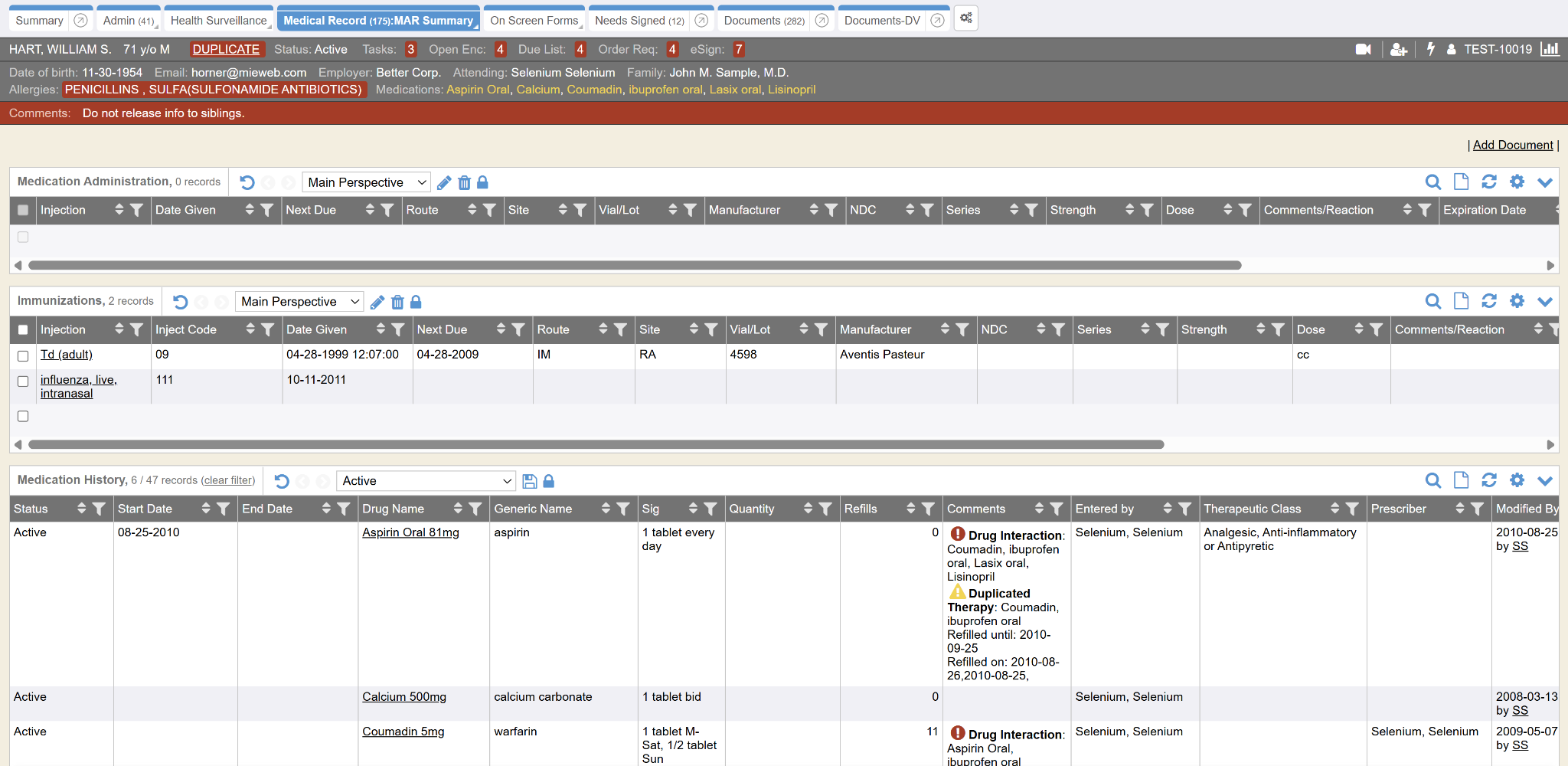
Task: Check the influenza live intranasal row checkbox
Action: click(23, 381)
